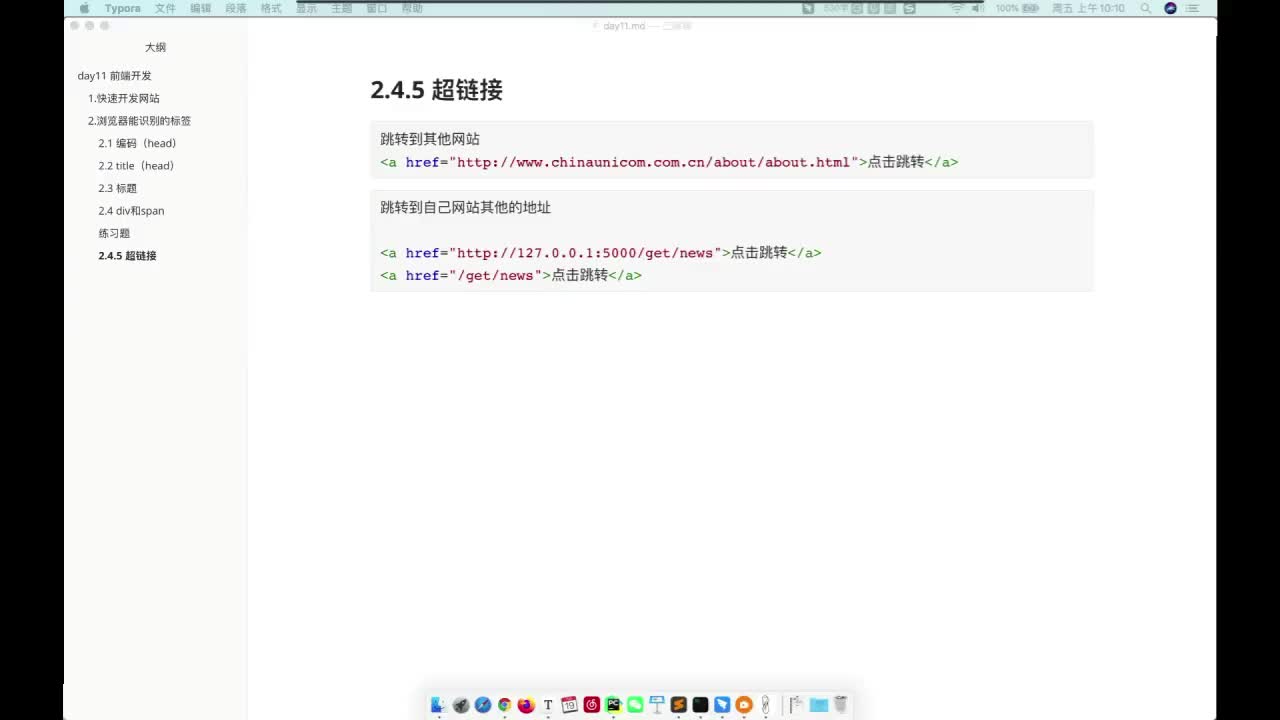Open Calendar icon in the dock
Viewport: 1280px width, 720px height.
[x=570, y=705]
